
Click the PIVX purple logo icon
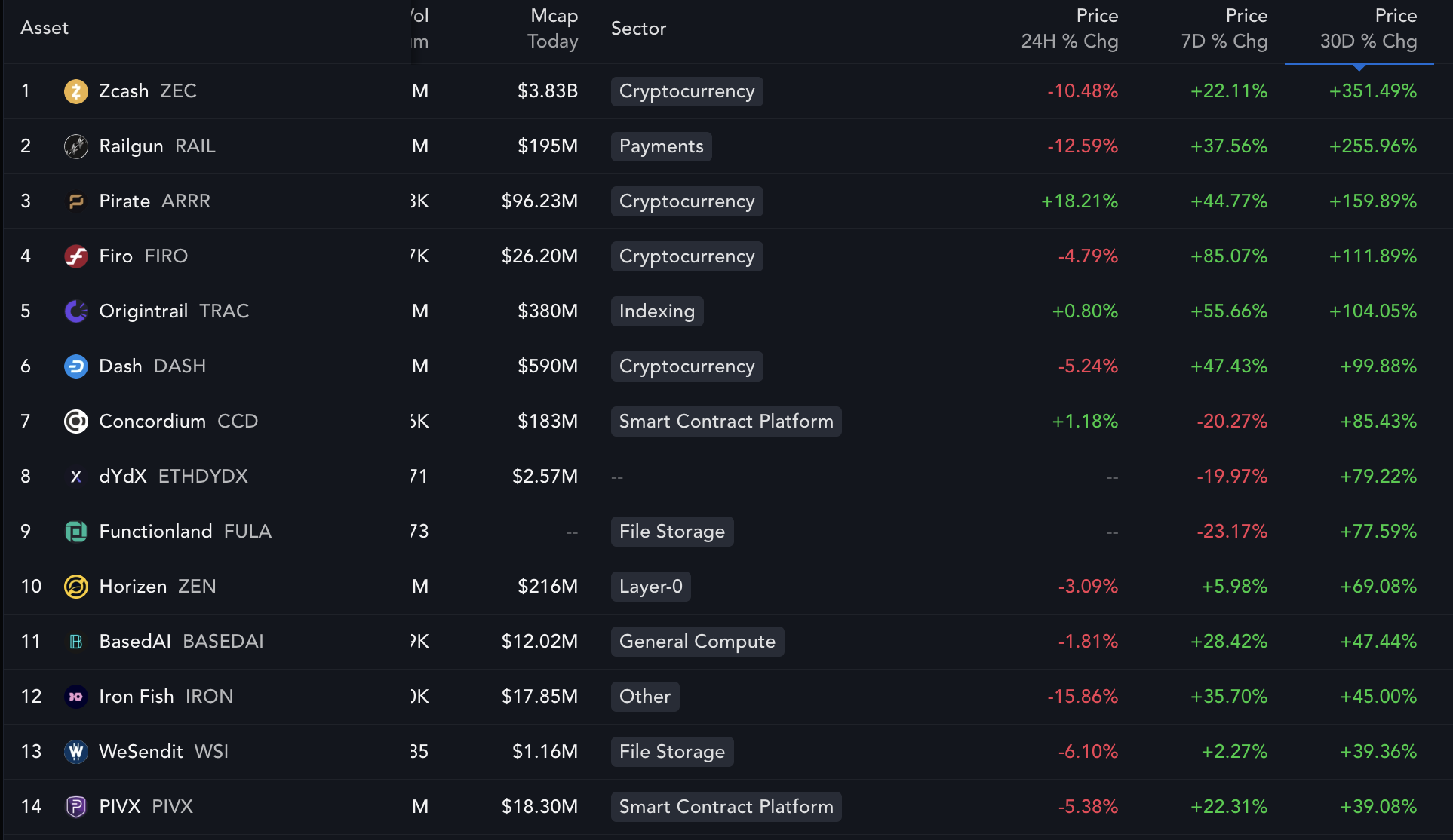tap(75, 807)
